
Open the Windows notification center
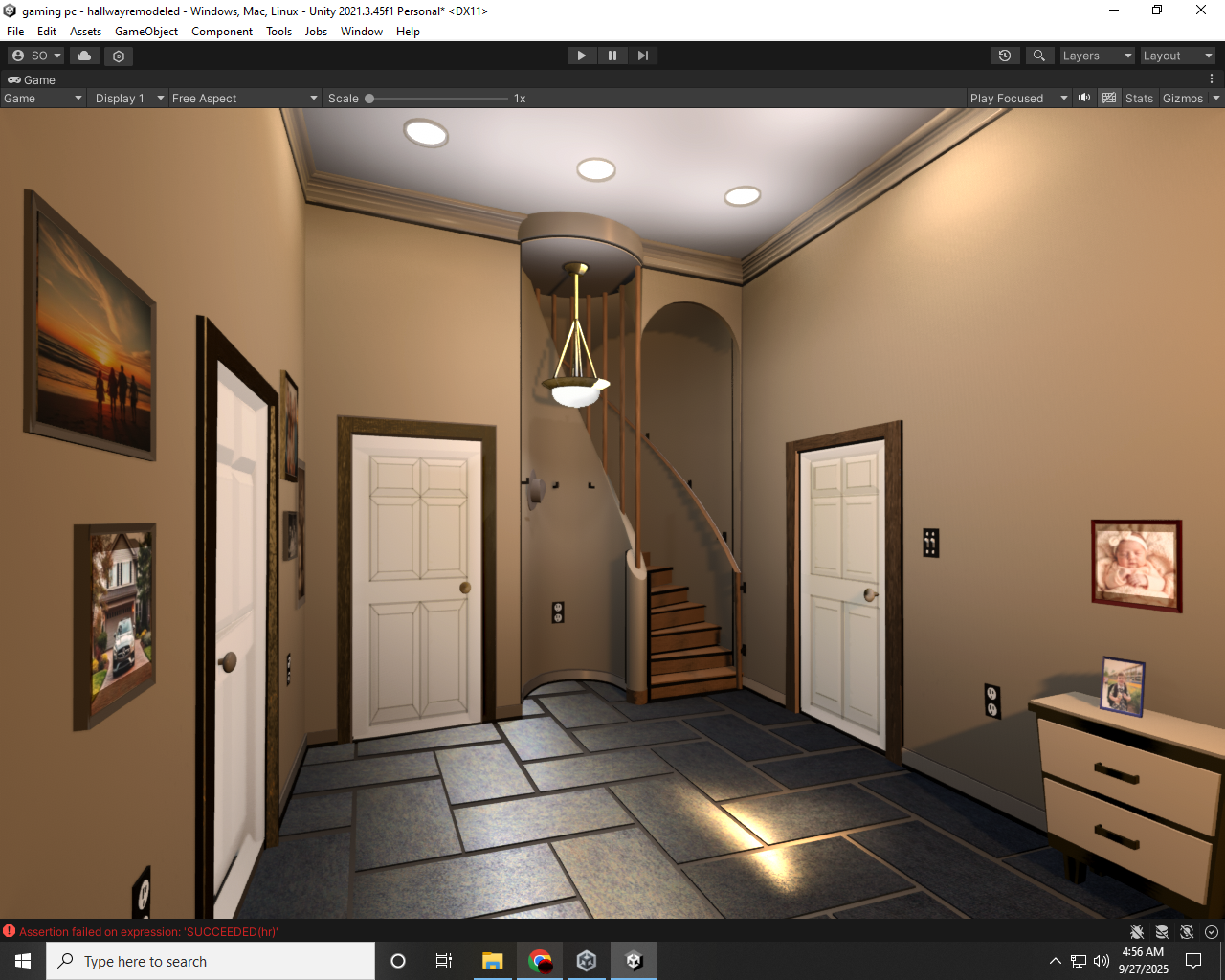pyautogui.click(x=1193, y=961)
